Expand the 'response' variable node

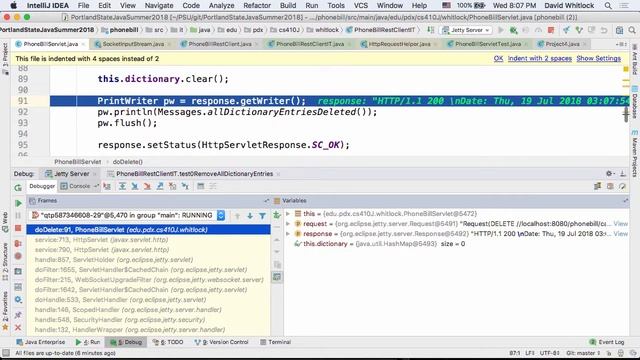pyautogui.click(x=288, y=234)
